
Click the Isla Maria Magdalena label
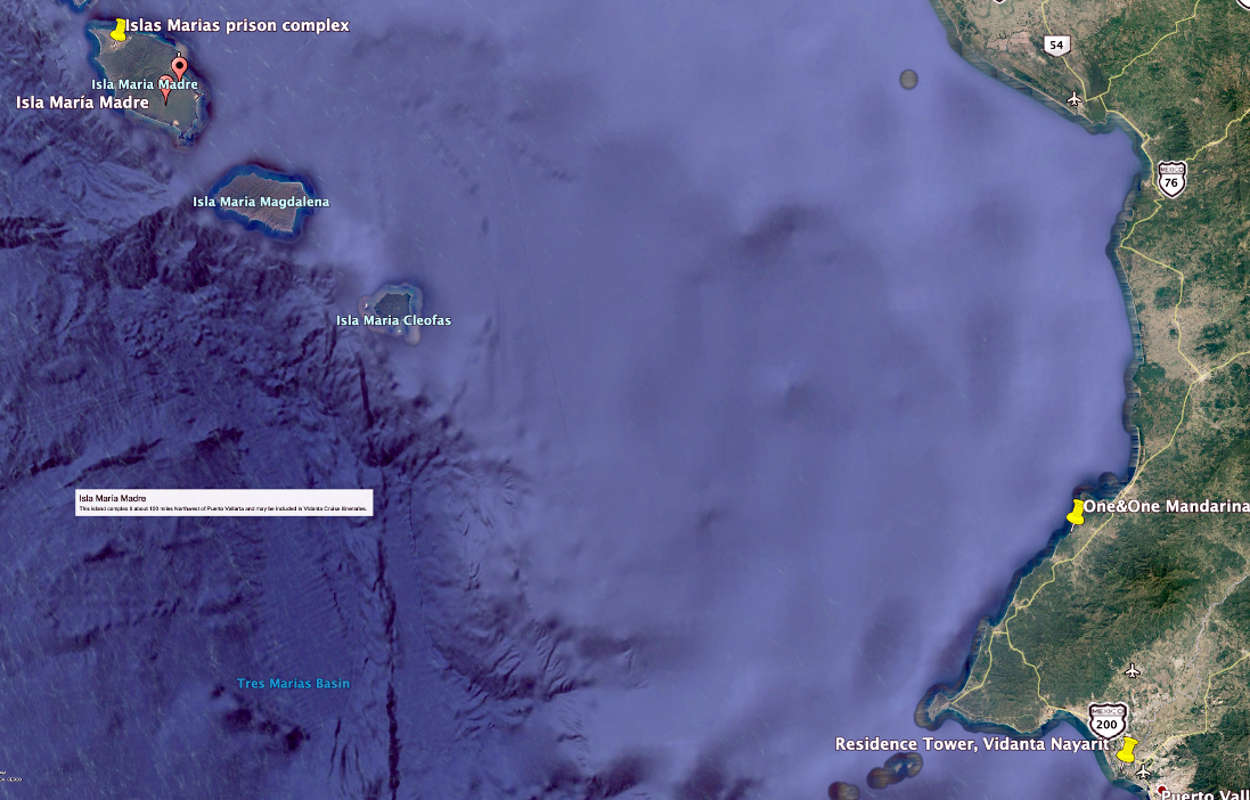tap(260, 202)
